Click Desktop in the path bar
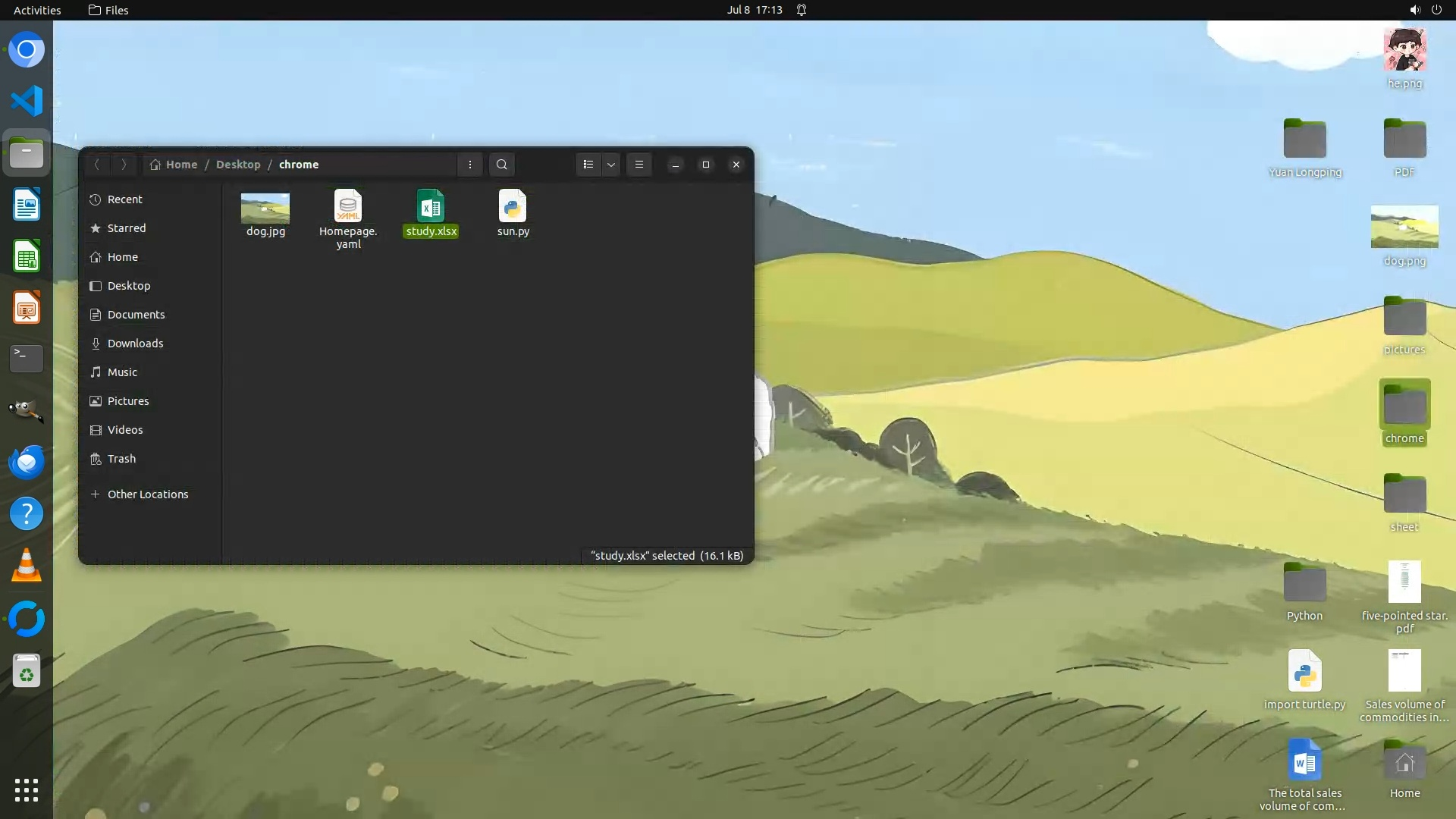1456x819 pixels. tap(237, 165)
